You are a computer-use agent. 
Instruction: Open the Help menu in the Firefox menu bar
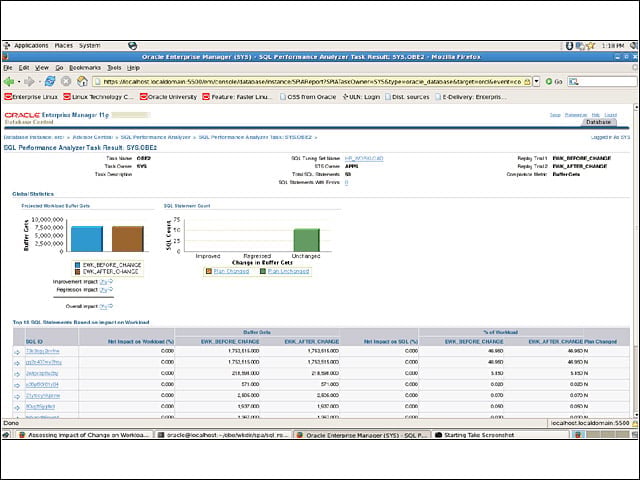tap(133, 68)
